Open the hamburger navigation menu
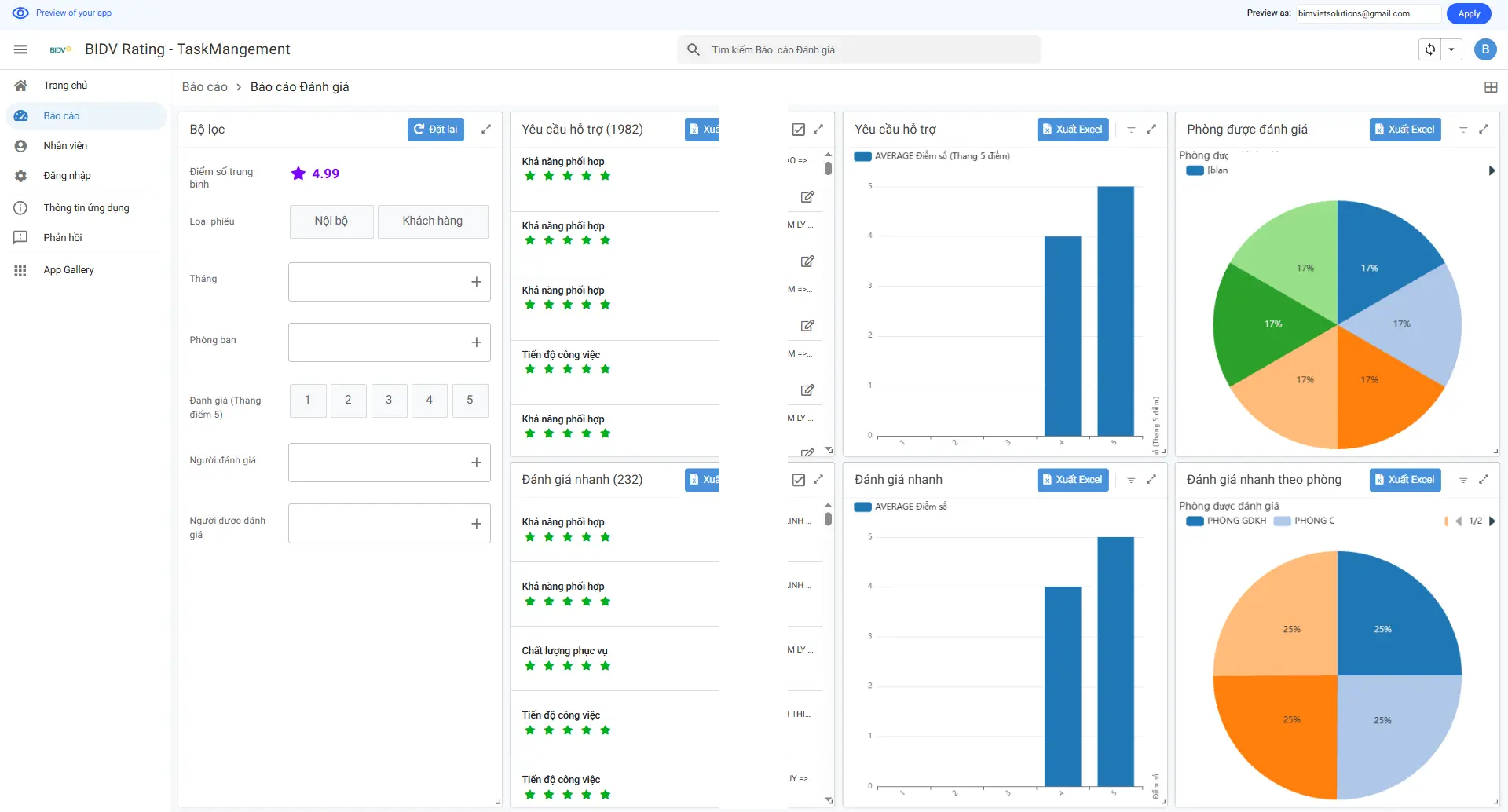 point(20,49)
